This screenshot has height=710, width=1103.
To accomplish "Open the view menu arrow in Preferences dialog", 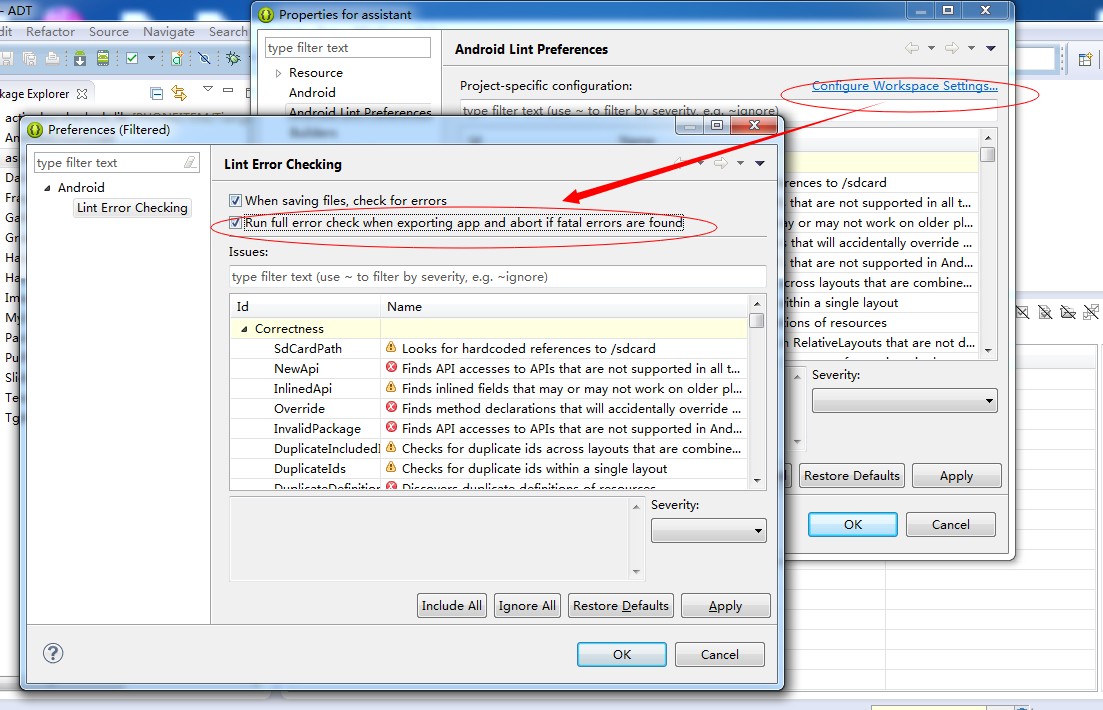I will [x=760, y=163].
